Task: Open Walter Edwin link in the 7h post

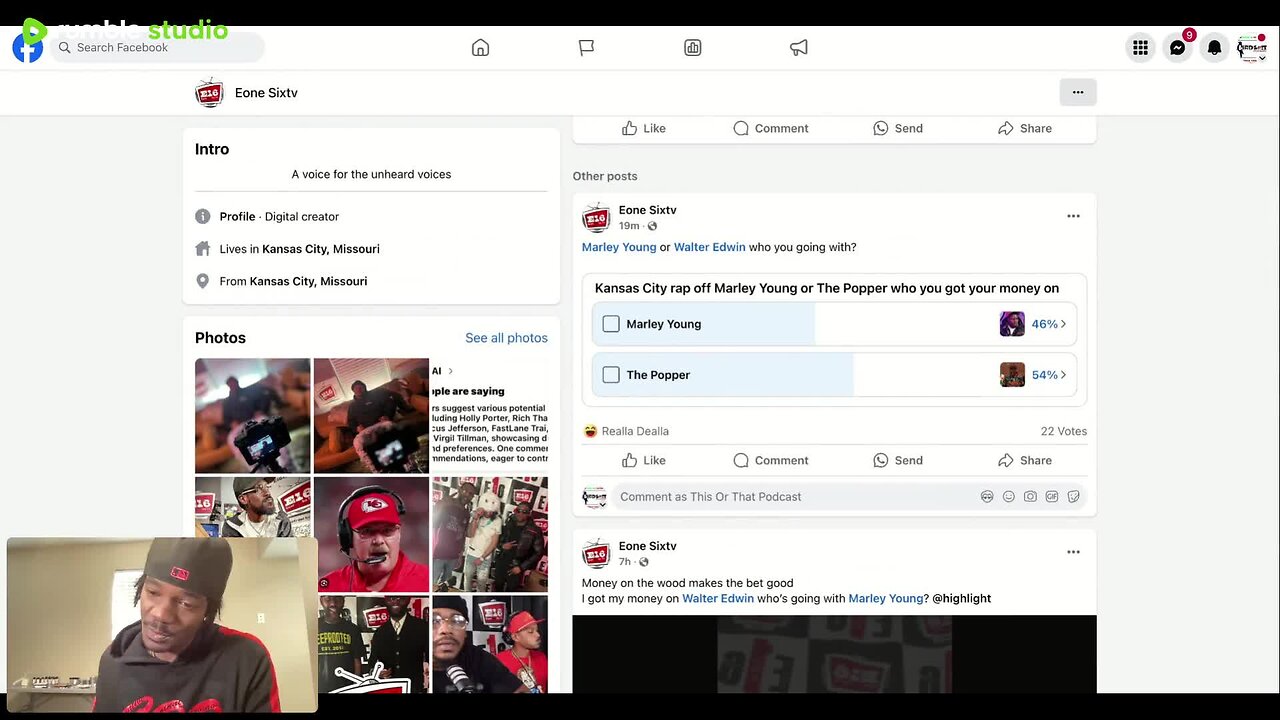Action: coord(718,598)
